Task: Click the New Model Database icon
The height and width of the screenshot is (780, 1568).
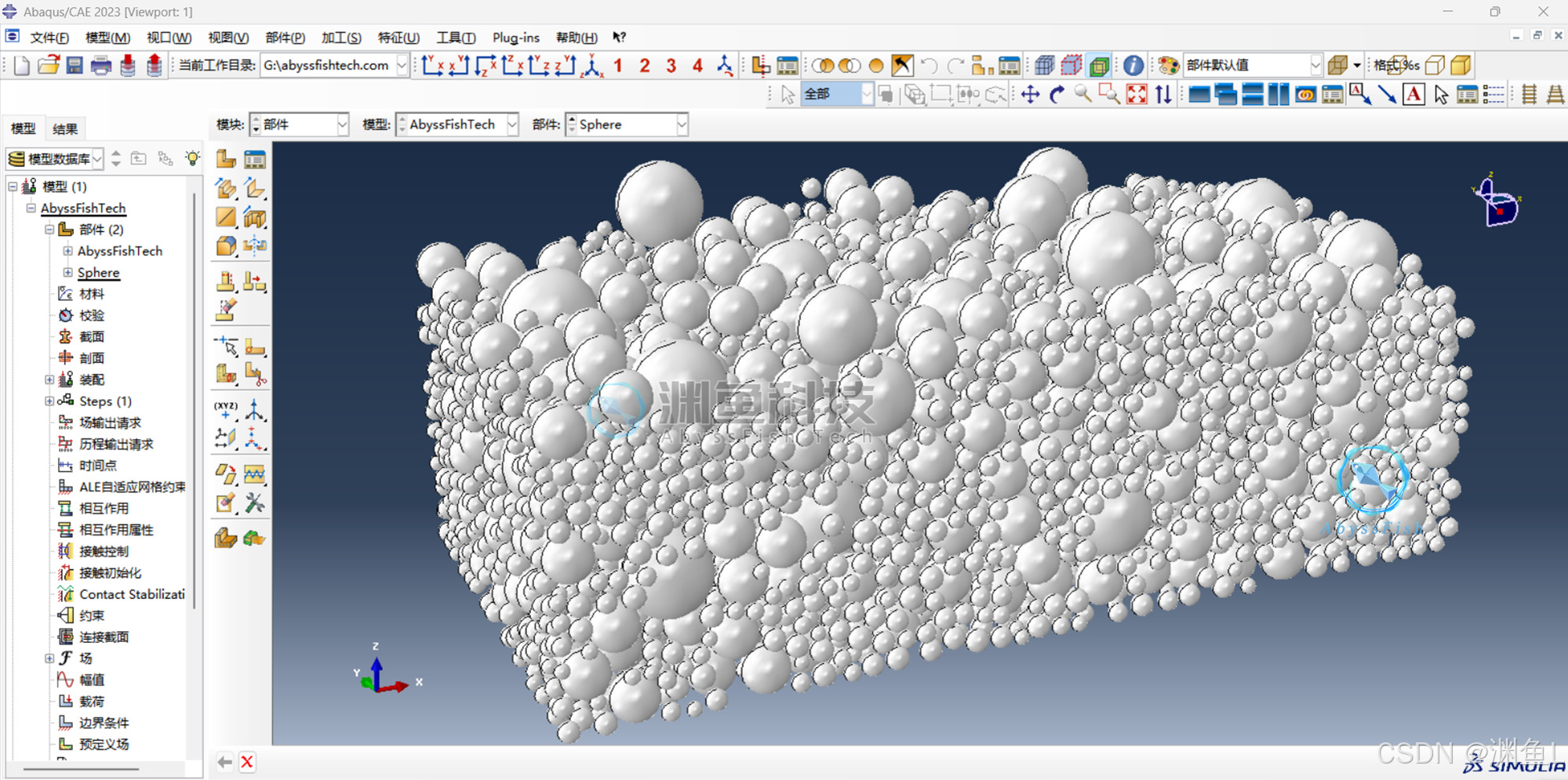Action: [22, 65]
